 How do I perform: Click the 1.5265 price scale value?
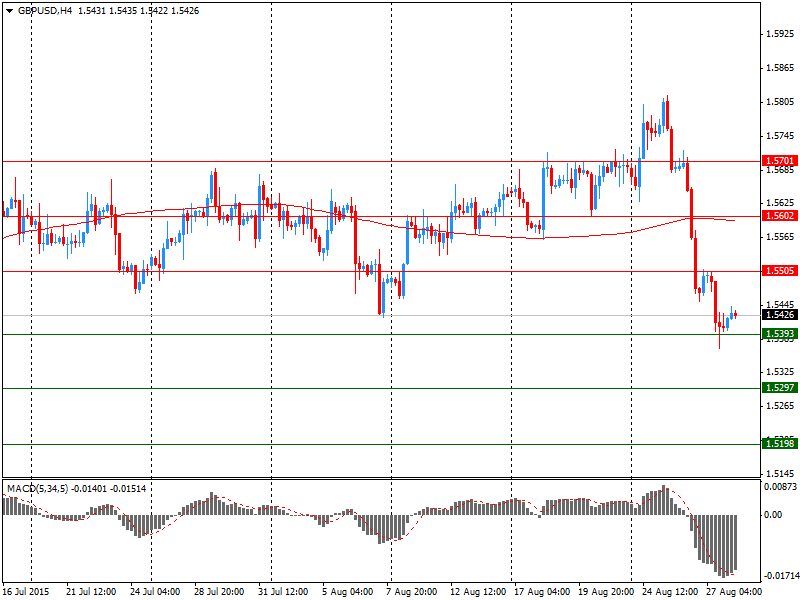(x=780, y=406)
